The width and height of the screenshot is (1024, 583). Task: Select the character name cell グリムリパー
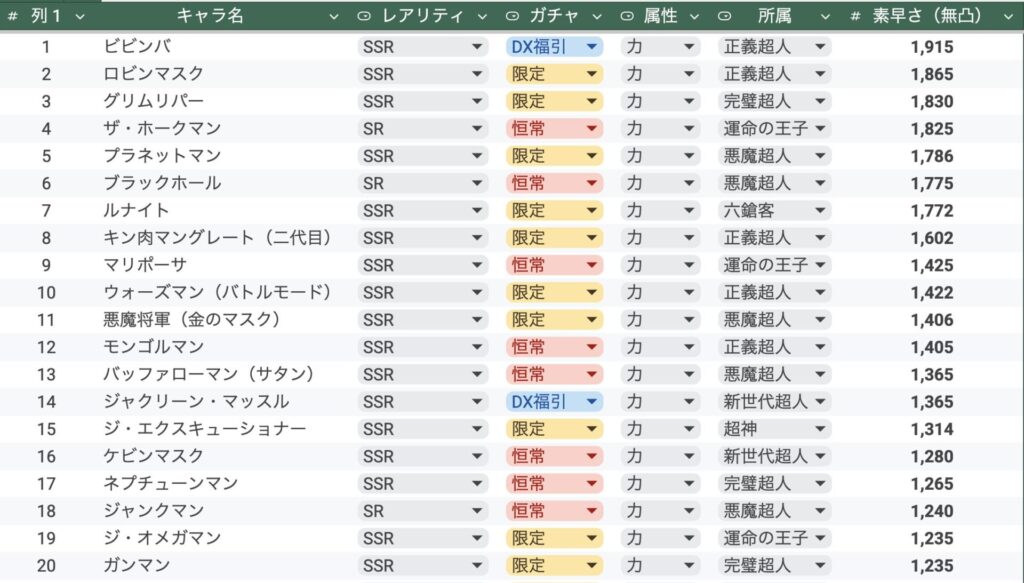[x=153, y=102]
